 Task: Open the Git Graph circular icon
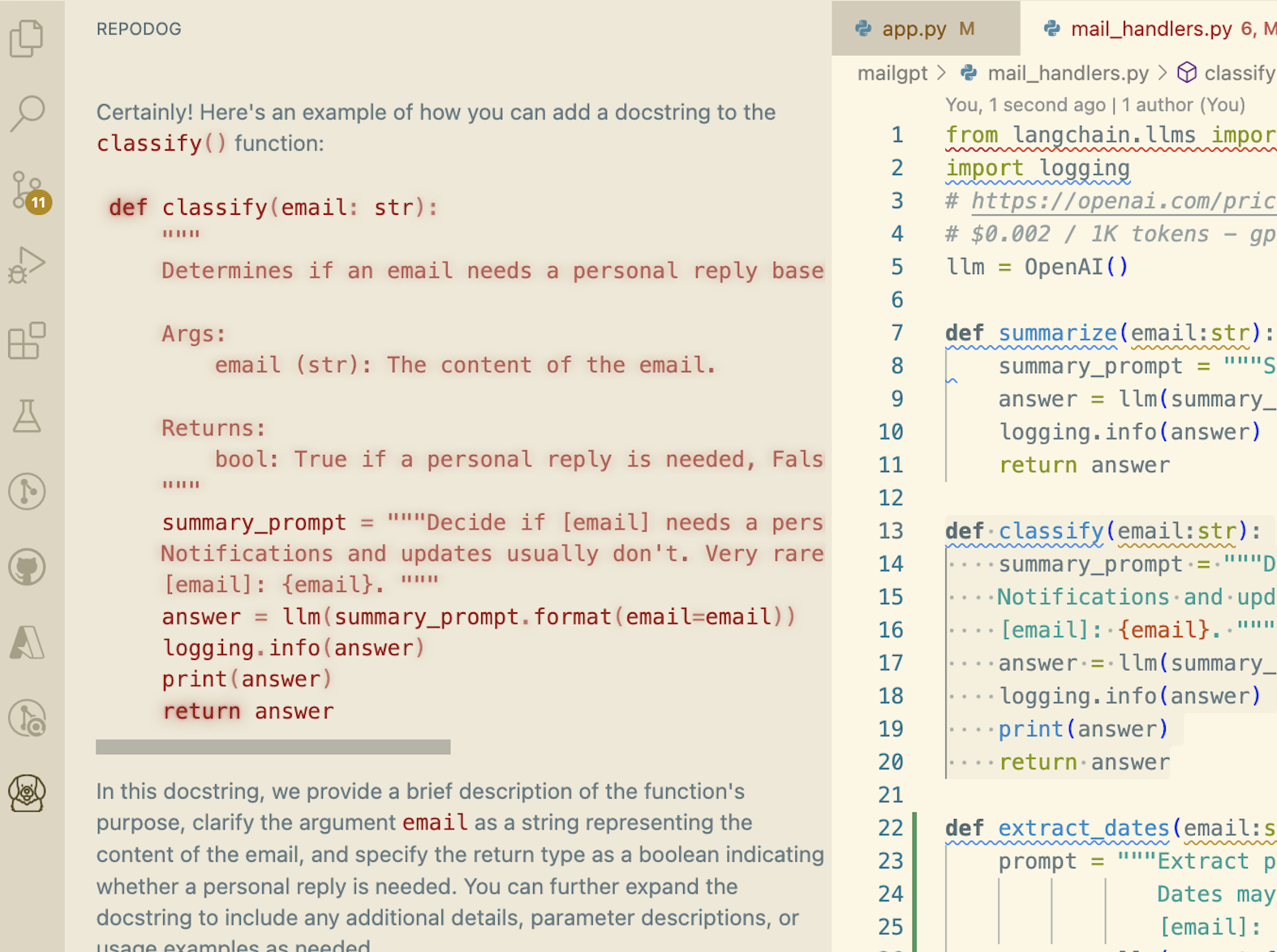click(x=27, y=491)
